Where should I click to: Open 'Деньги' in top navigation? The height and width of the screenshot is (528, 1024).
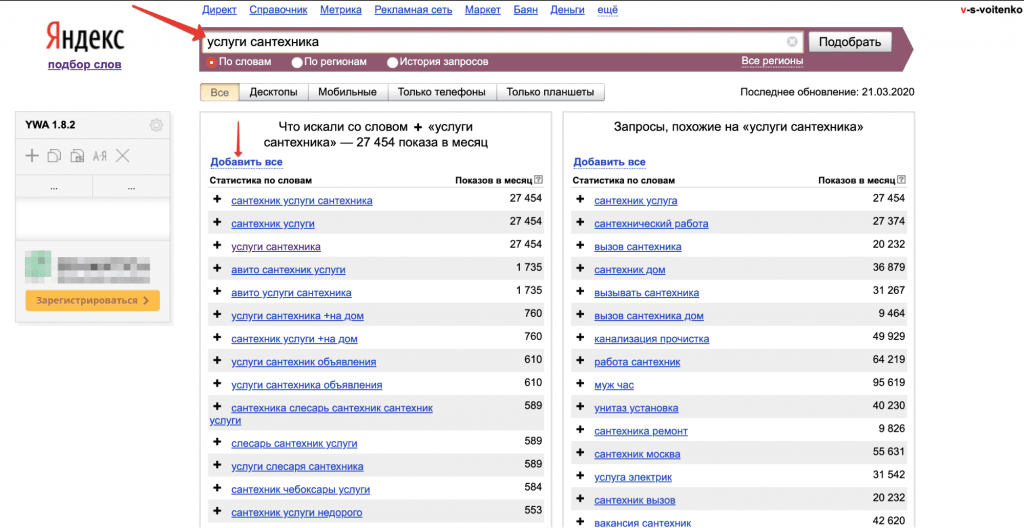click(568, 10)
